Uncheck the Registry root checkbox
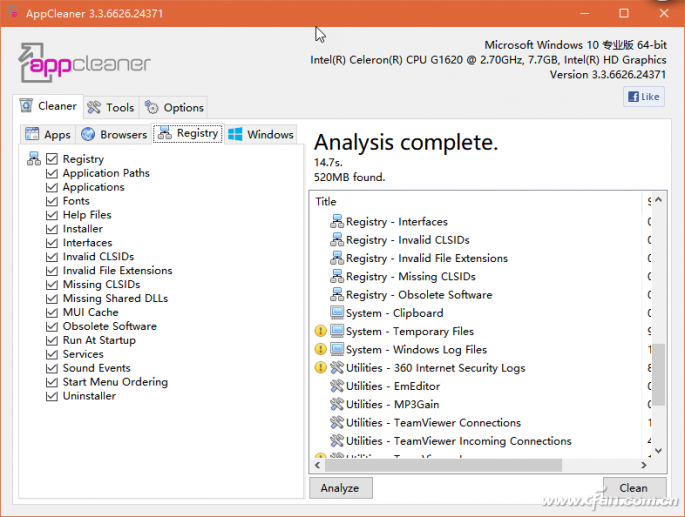685x517 pixels. click(52, 159)
